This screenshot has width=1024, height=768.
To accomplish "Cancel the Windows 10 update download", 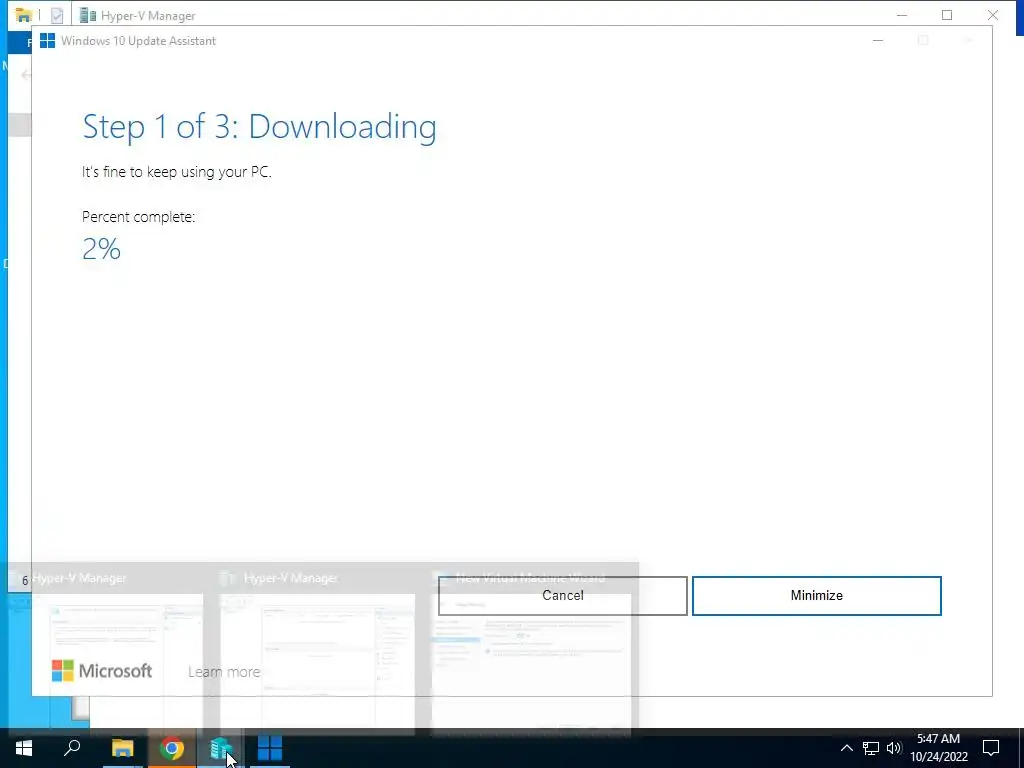I will 562,596.
